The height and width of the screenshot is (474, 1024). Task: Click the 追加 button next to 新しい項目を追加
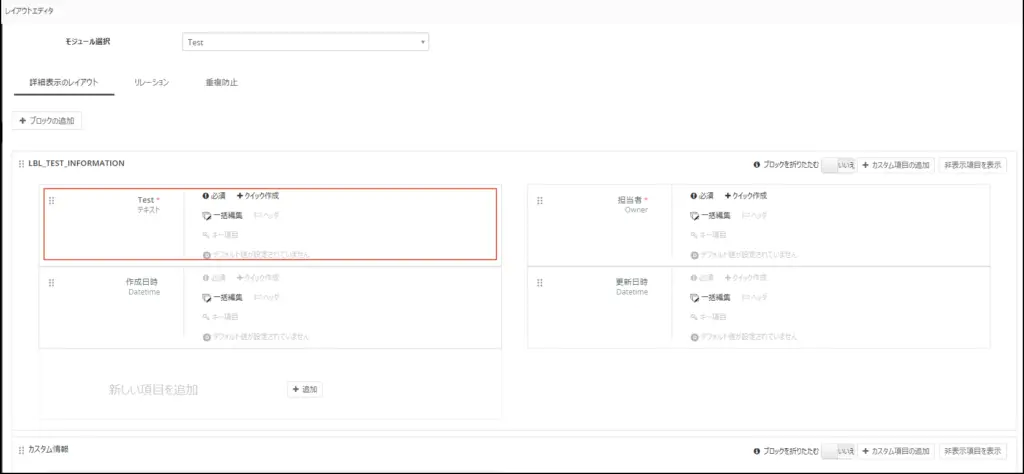tap(305, 389)
